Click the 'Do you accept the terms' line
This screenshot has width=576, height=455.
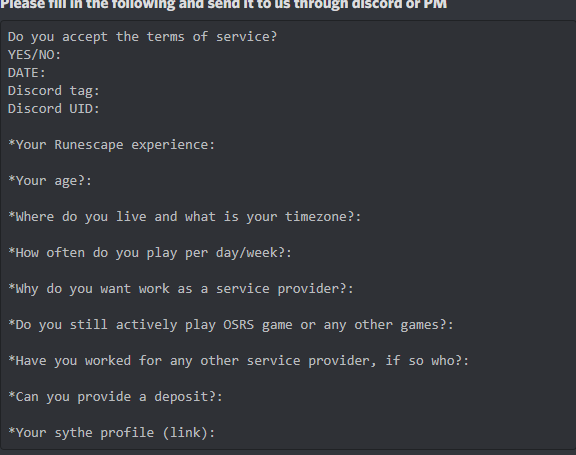[143, 37]
